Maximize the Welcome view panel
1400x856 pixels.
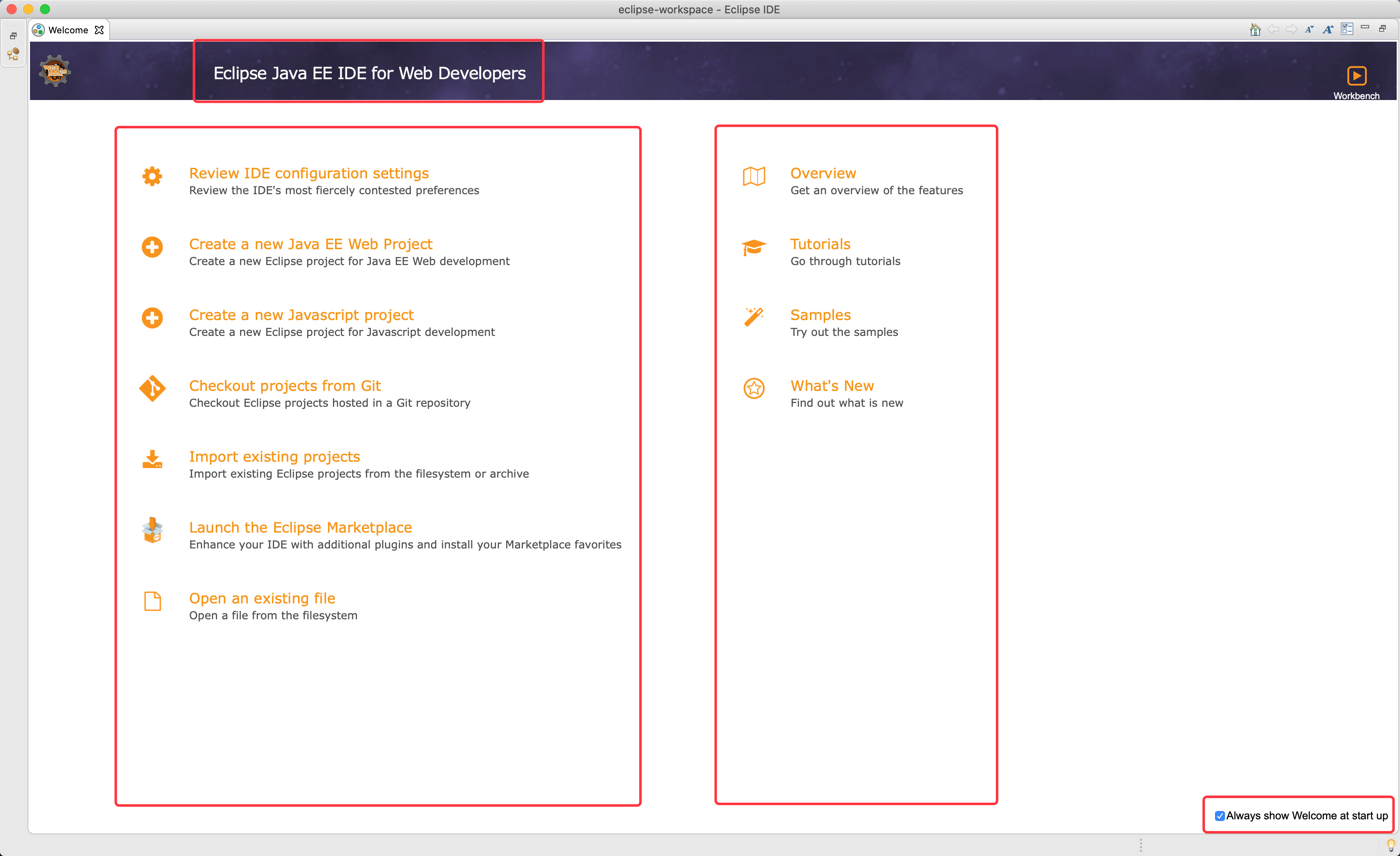point(1383,28)
